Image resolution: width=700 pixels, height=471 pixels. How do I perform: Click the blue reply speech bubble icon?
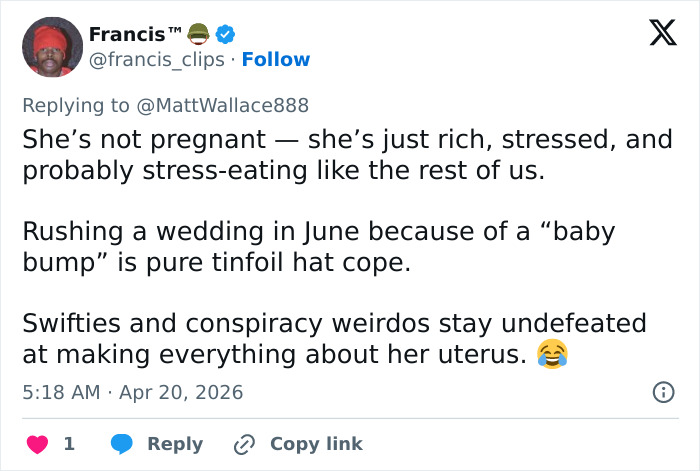point(122,443)
